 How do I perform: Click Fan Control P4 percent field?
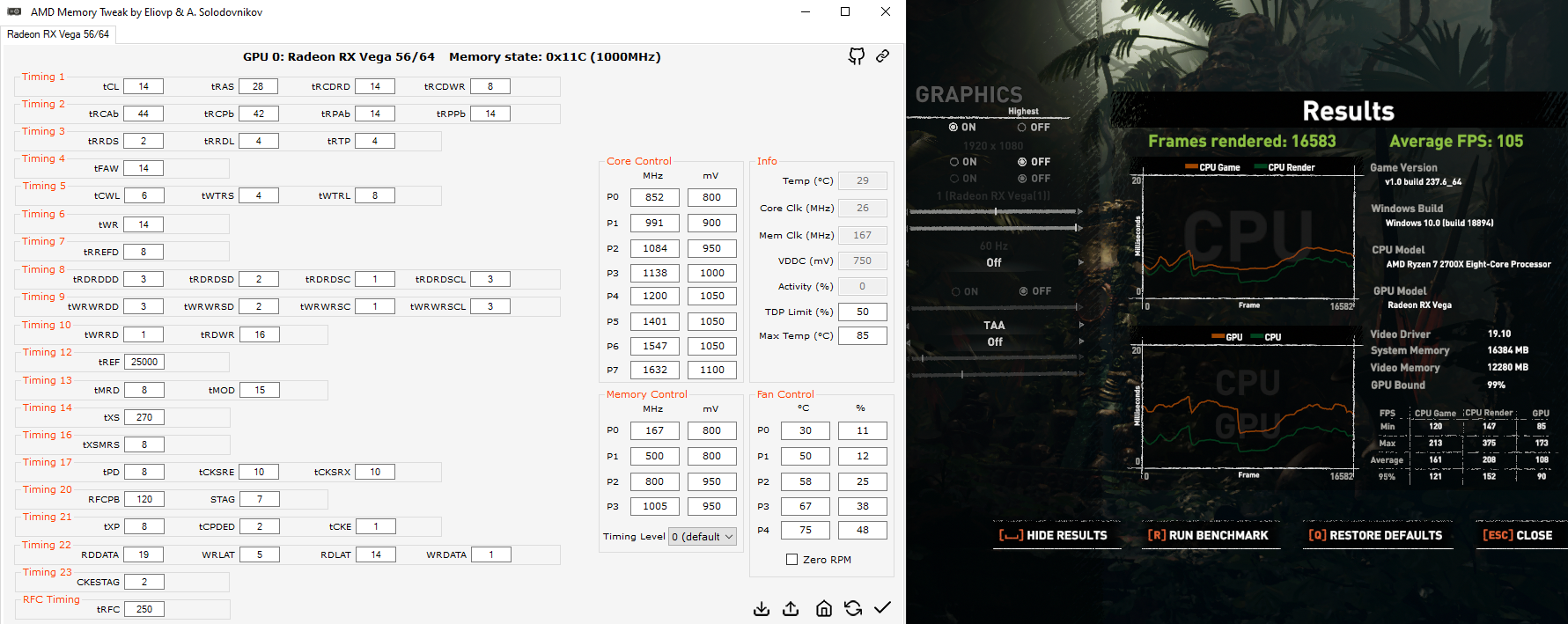click(x=862, y=530)
